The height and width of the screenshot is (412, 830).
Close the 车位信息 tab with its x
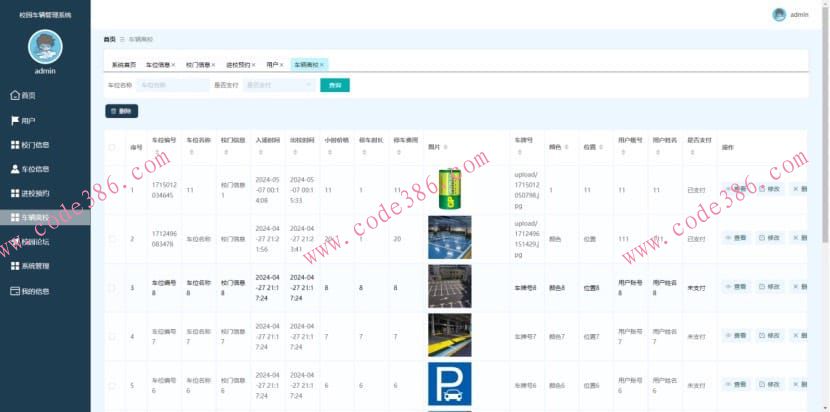[x=173, y=65]
